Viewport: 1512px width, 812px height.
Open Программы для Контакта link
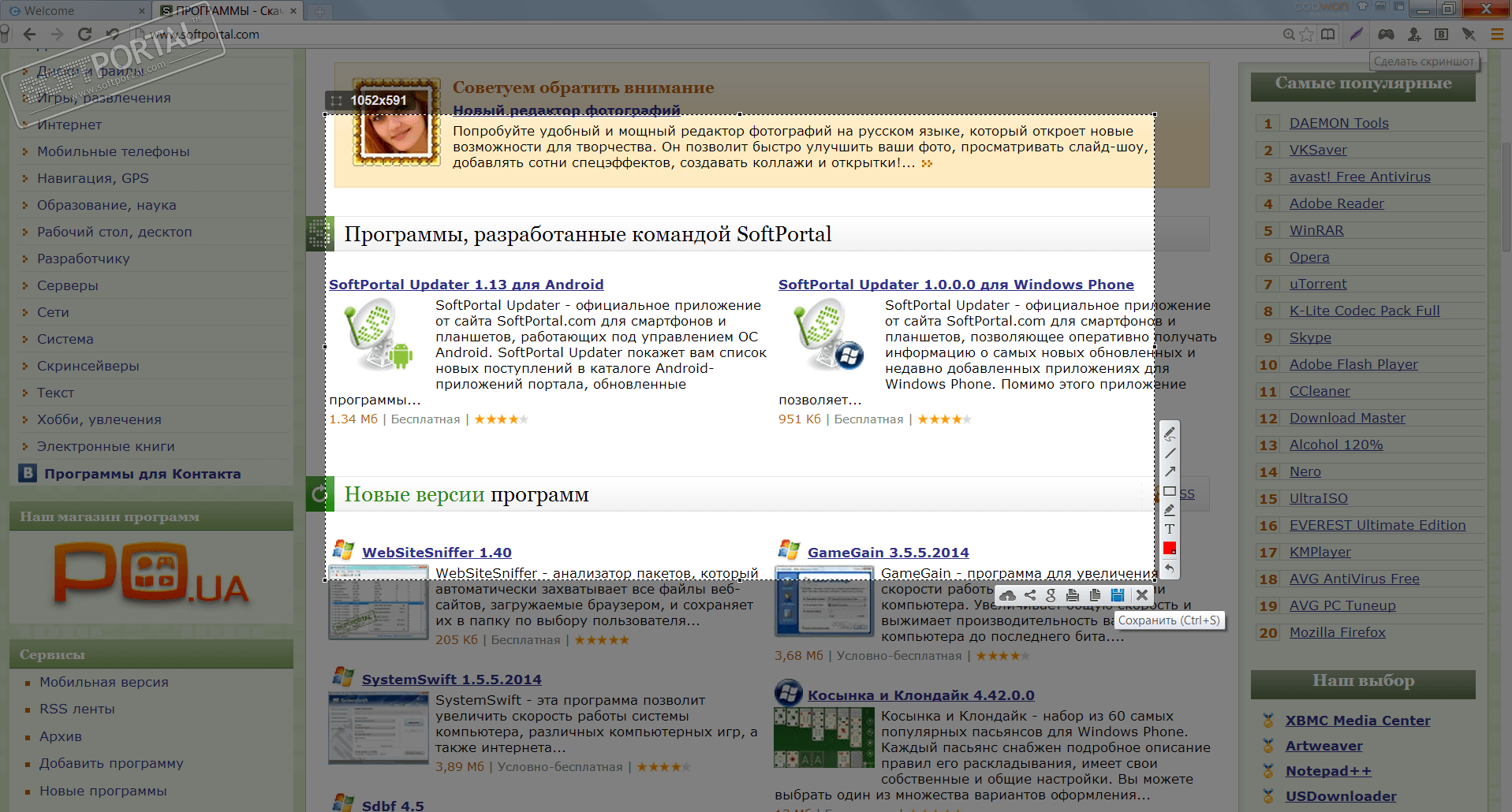point(143,474)
